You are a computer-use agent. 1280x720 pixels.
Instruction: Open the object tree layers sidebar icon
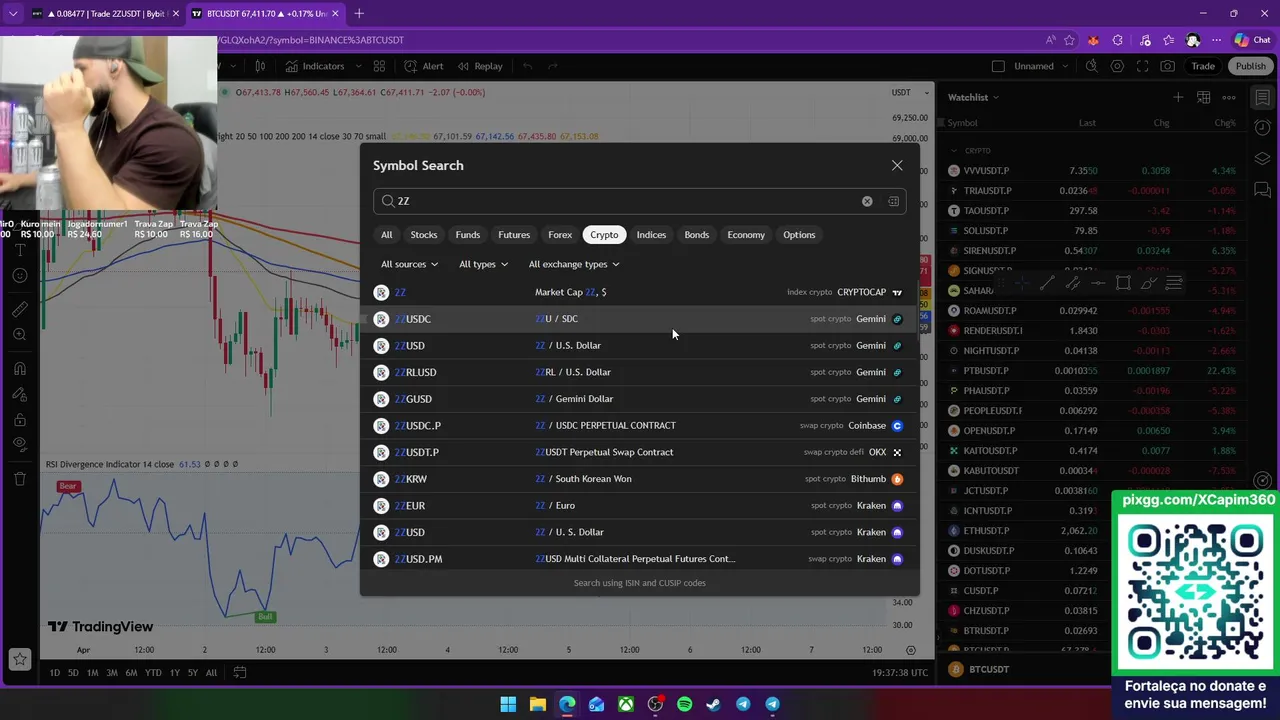click(1262, 159)
